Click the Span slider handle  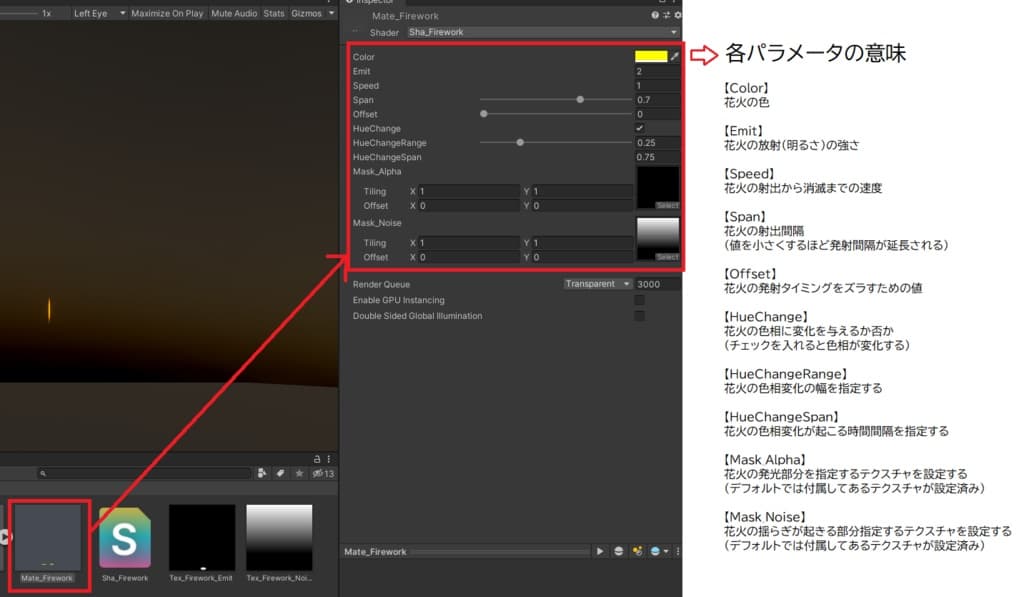point(580,99)
